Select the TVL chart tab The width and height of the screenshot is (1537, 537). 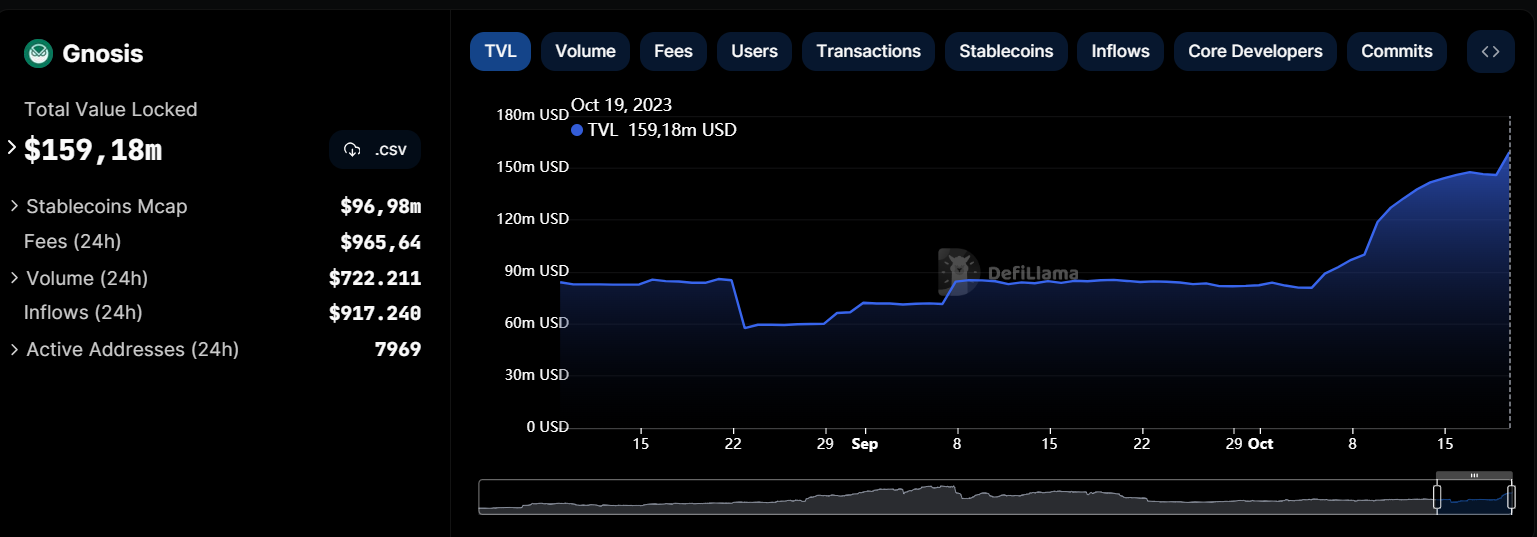pos(500,51)
